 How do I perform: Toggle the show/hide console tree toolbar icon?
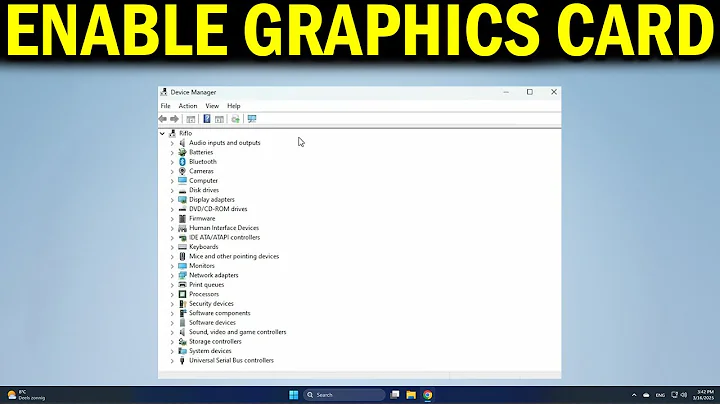pos(191,119)
